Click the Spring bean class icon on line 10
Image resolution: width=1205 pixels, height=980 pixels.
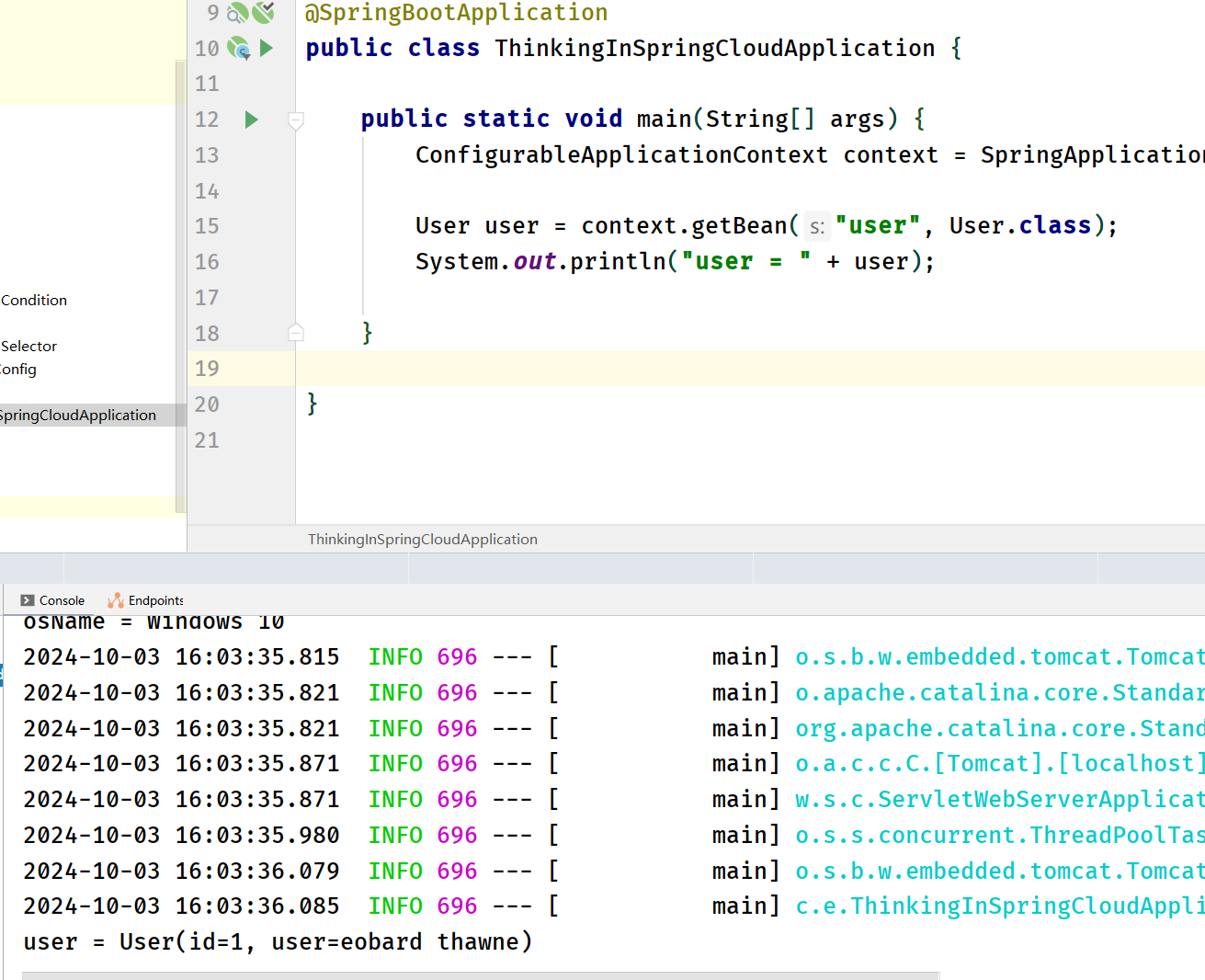239,48
